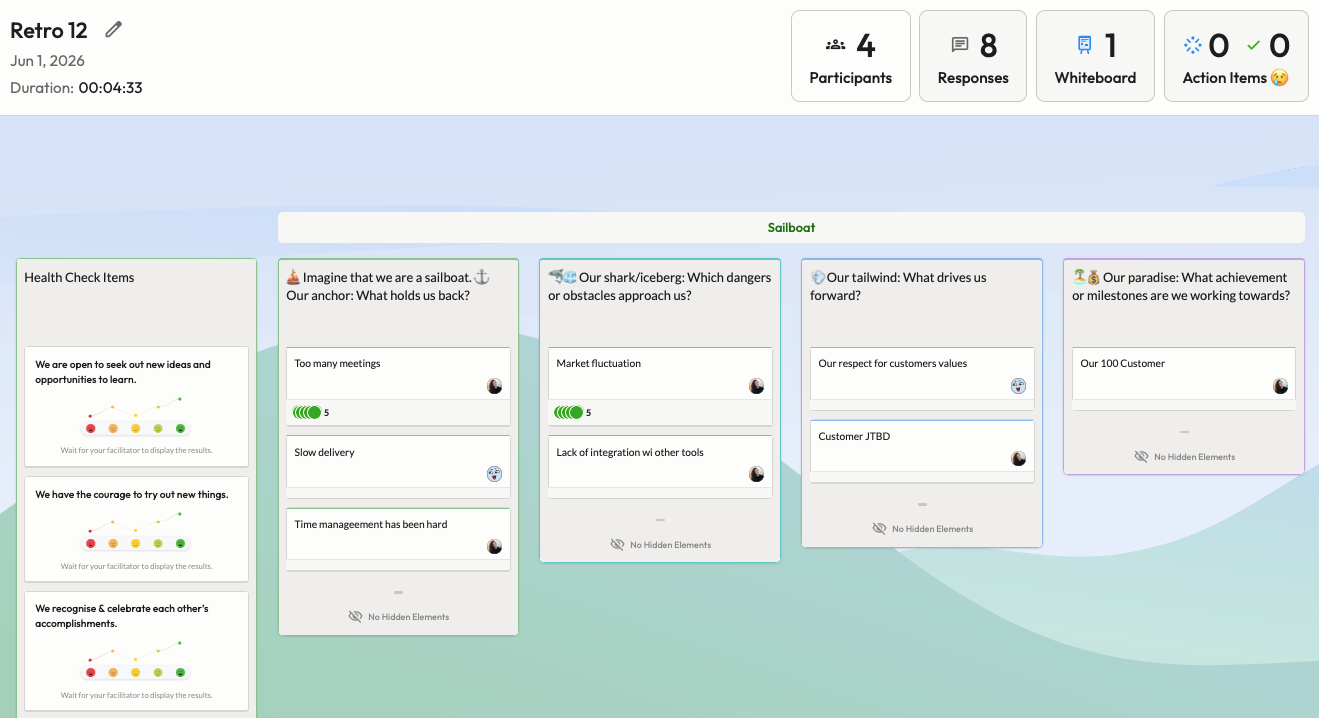1319x718 pixels.
Task: Click avatar on 'Market fluctuation' card
Action: point(757,386)
